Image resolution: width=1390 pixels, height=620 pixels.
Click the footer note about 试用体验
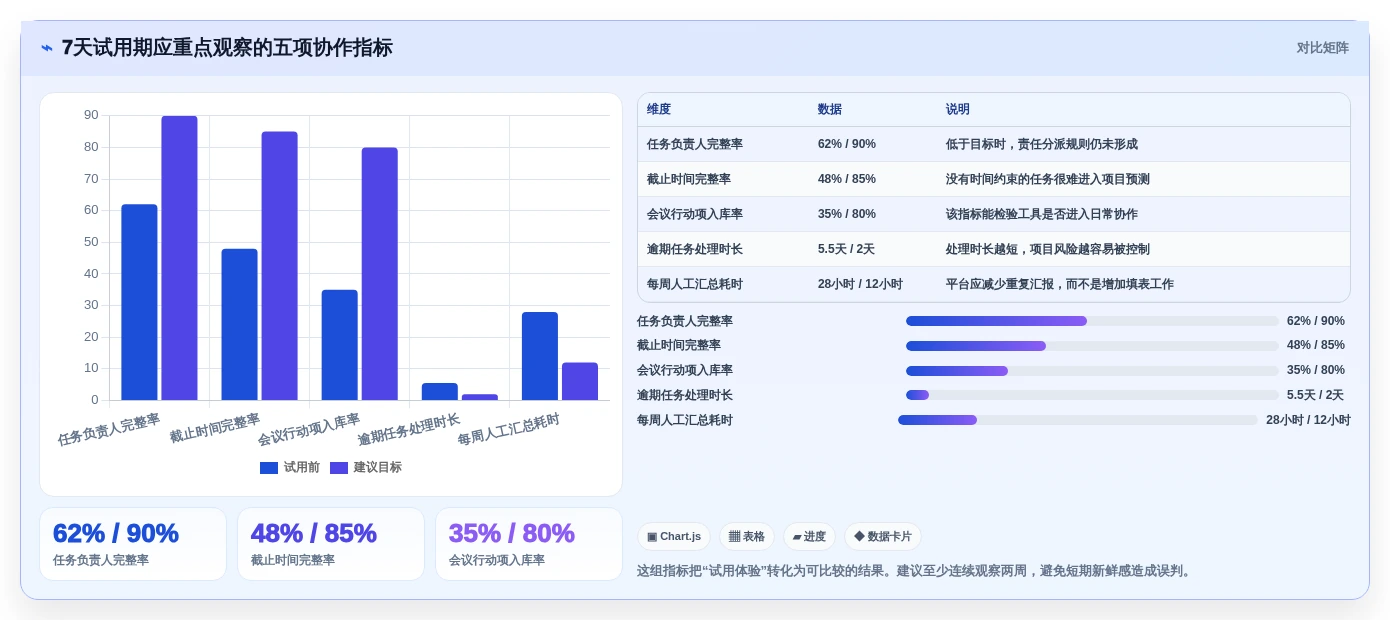click(916, 571)
